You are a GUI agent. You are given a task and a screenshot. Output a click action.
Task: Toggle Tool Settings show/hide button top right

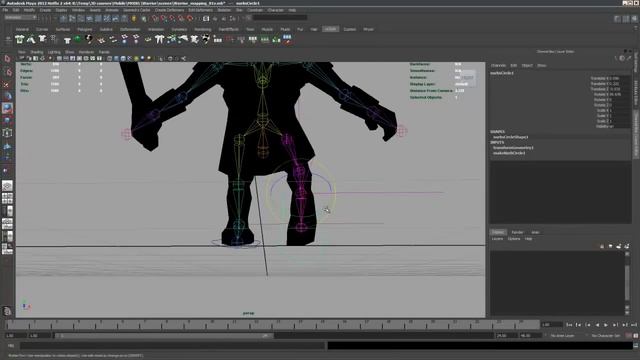tap(626, 19)
